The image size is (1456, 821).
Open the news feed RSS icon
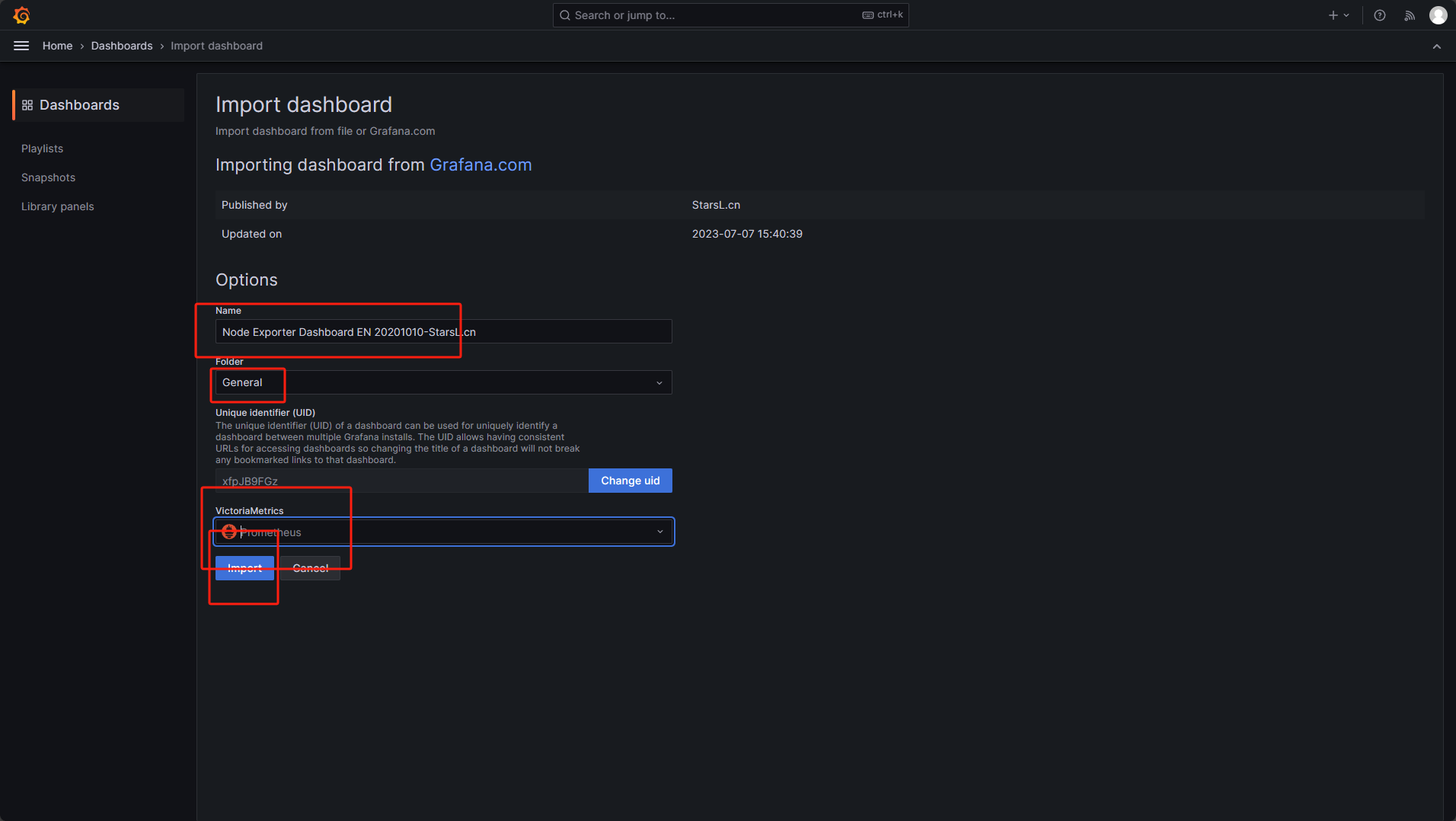pyautogui.click(x=1410, y=15)
